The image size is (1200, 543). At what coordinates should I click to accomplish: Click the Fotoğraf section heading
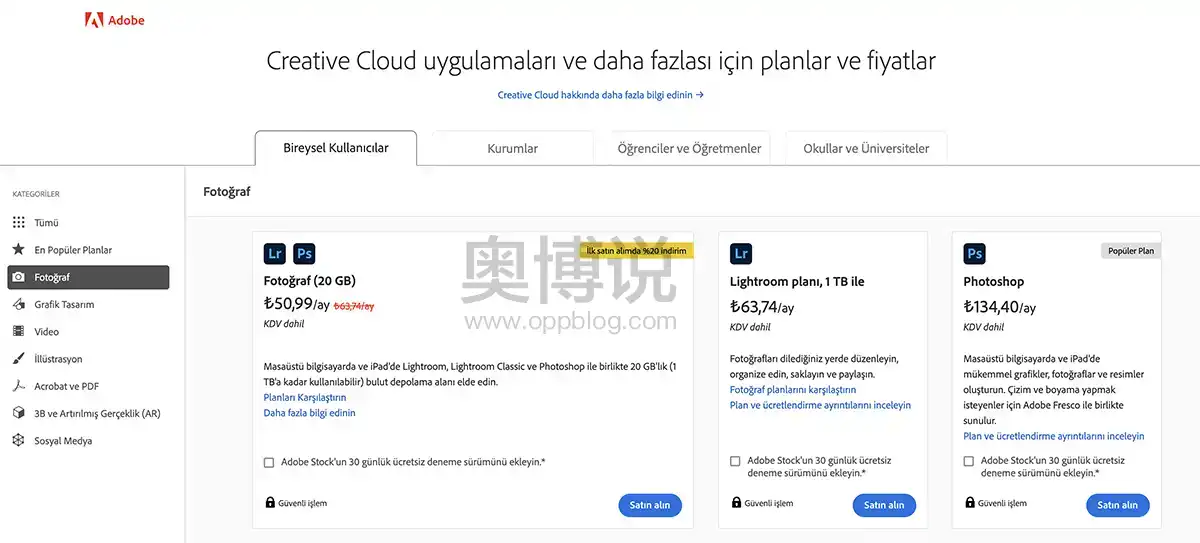pyautogui.click(x=227, y=191)
